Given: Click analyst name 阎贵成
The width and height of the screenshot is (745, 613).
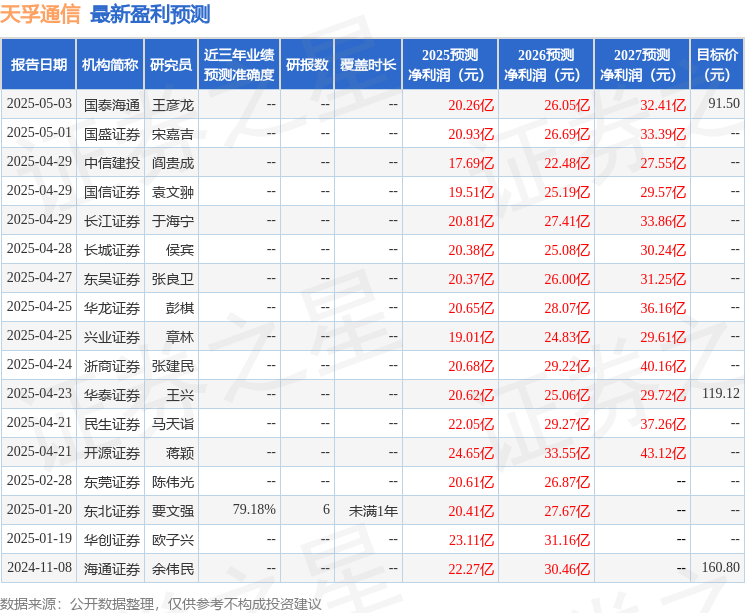Looking at the screenshot, I should [x=173, y=163].
